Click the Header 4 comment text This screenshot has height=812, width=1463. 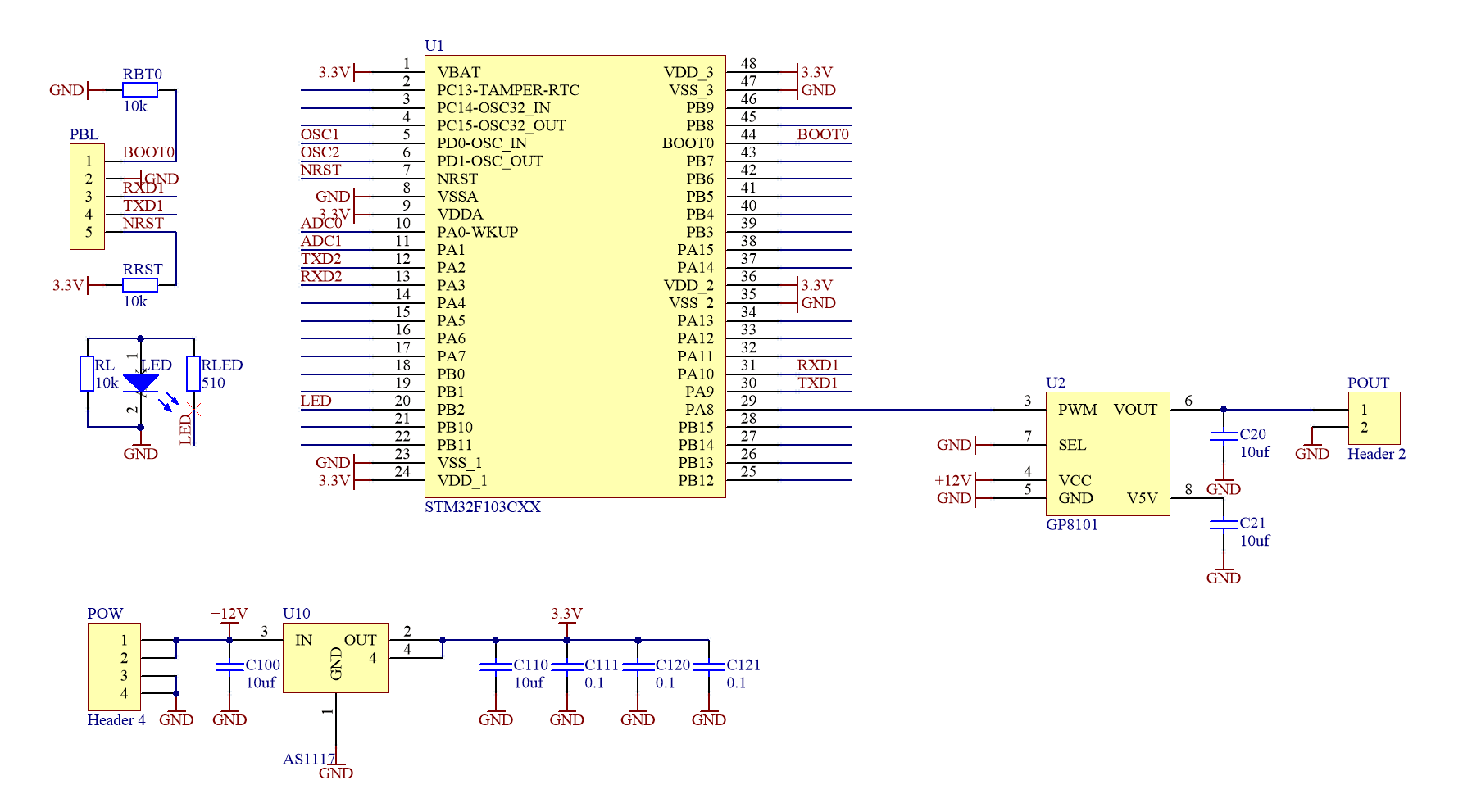tap(116, 720)
